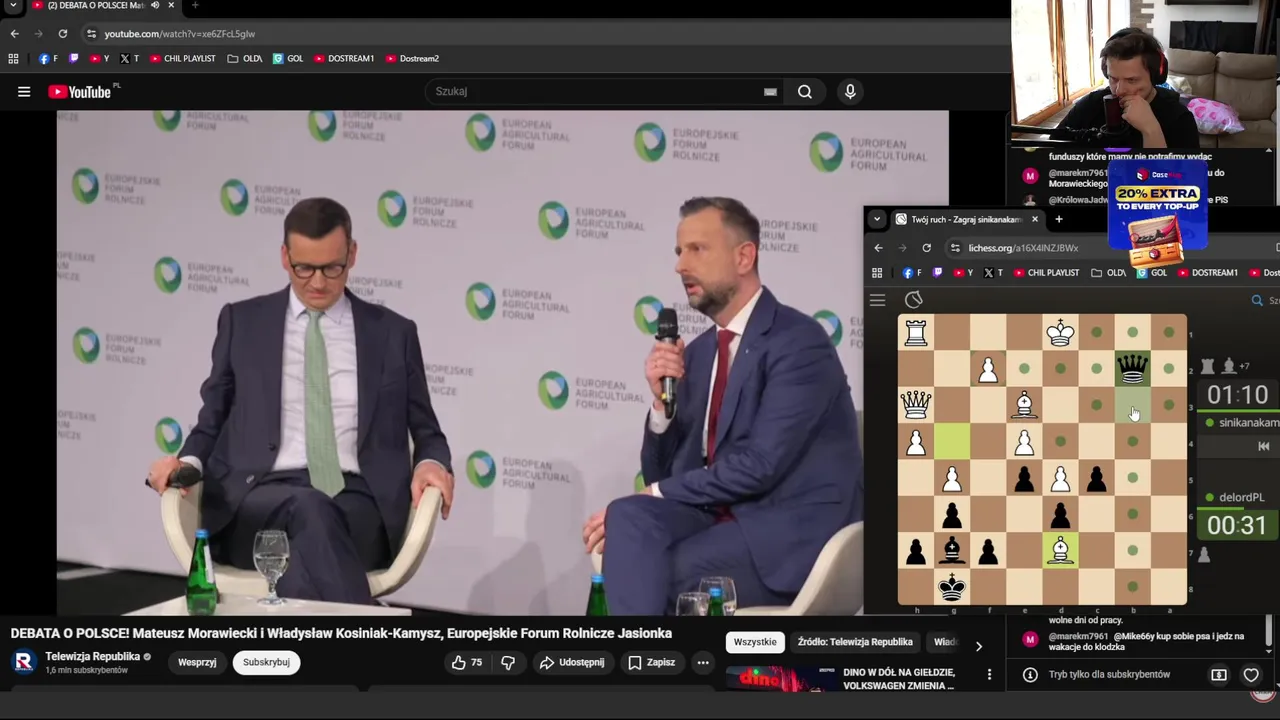Open CHIL PLAYLIST bookmark in lichess window
Viewport: 1280px width, 720px height.
pos(1047,273)
